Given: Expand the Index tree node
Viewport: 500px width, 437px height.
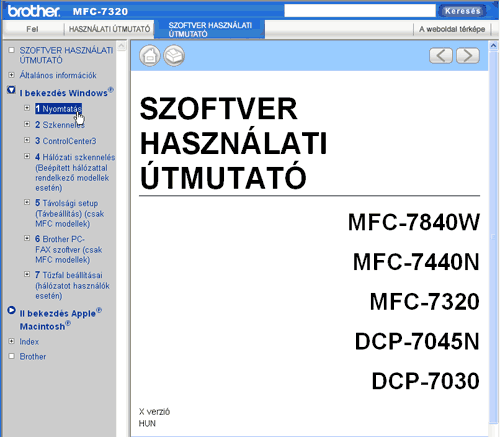Looking at the screenshot, I should click(x=11, y=341).
